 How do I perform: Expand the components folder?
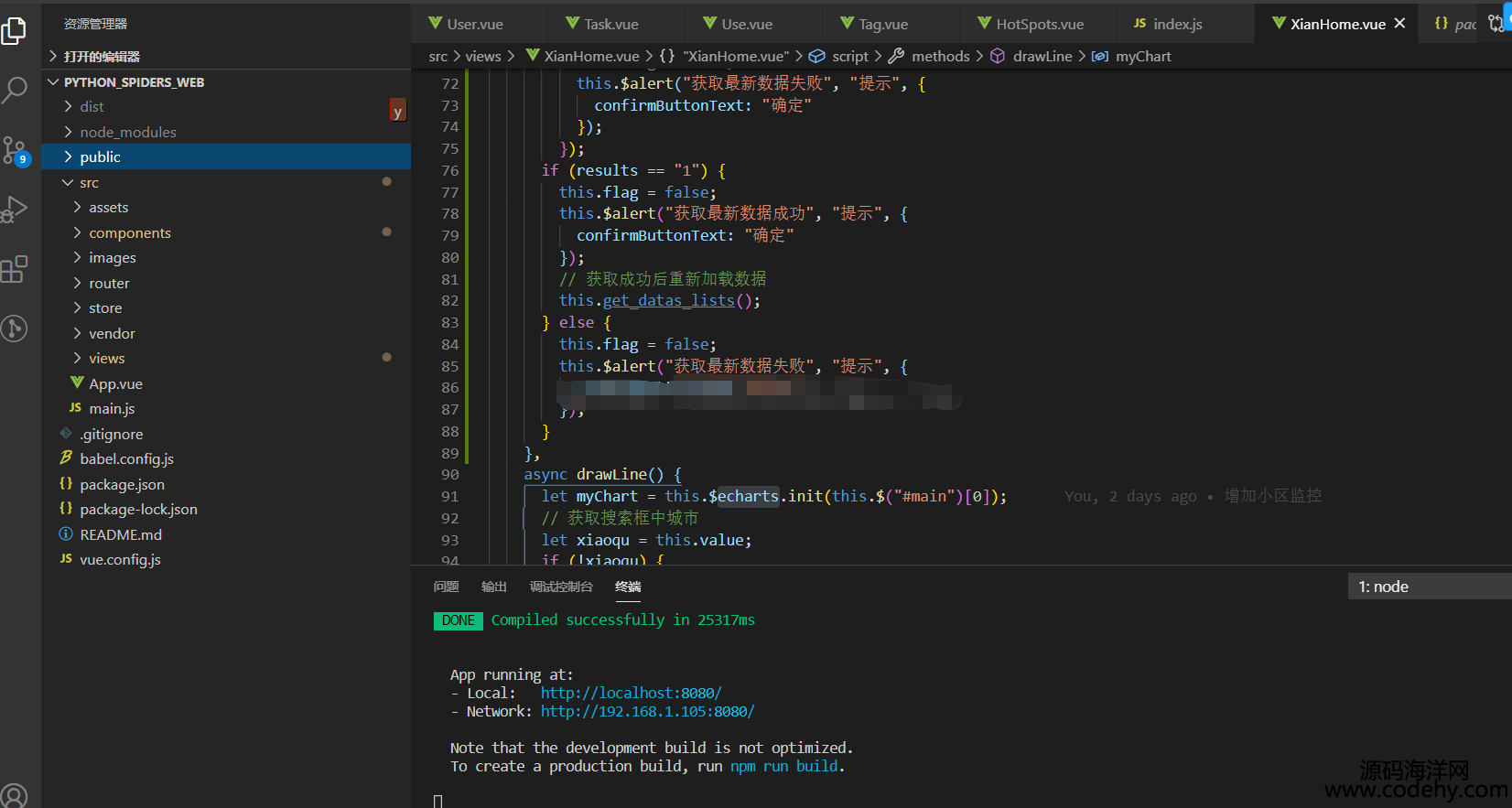tap(129, 233)
